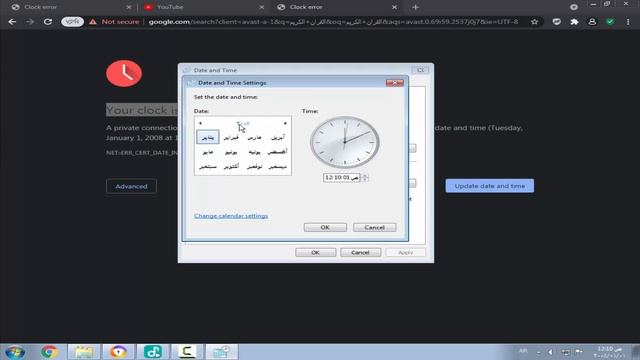Click the Action Center flag icon in tray
Image resolution: width=640 pixels, height=360 pixels.
pos(579,352)
